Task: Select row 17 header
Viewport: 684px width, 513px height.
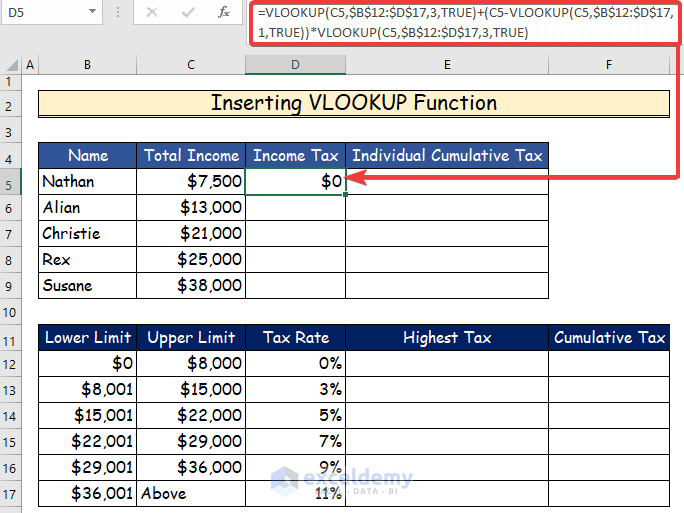Action: [x=10, y=495]
